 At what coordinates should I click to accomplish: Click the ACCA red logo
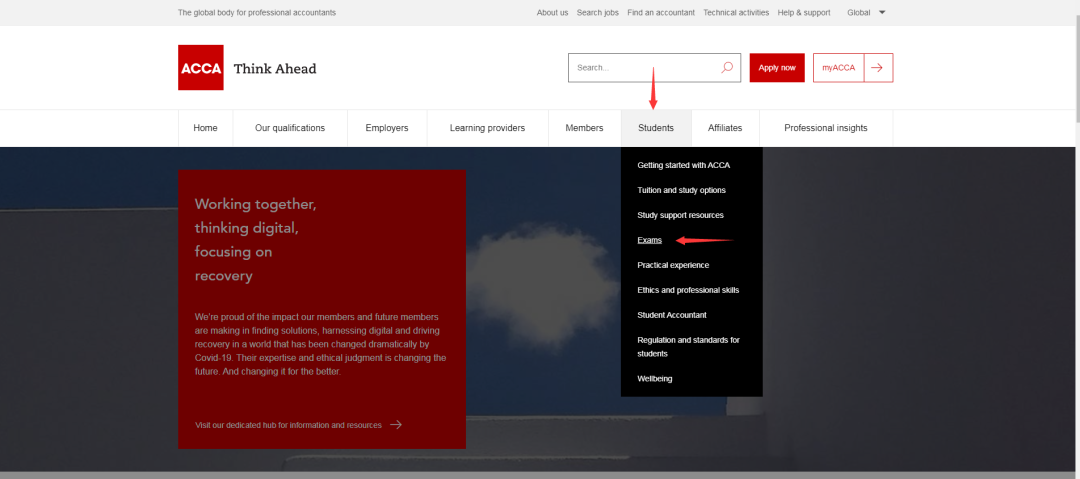coord(200,68)
